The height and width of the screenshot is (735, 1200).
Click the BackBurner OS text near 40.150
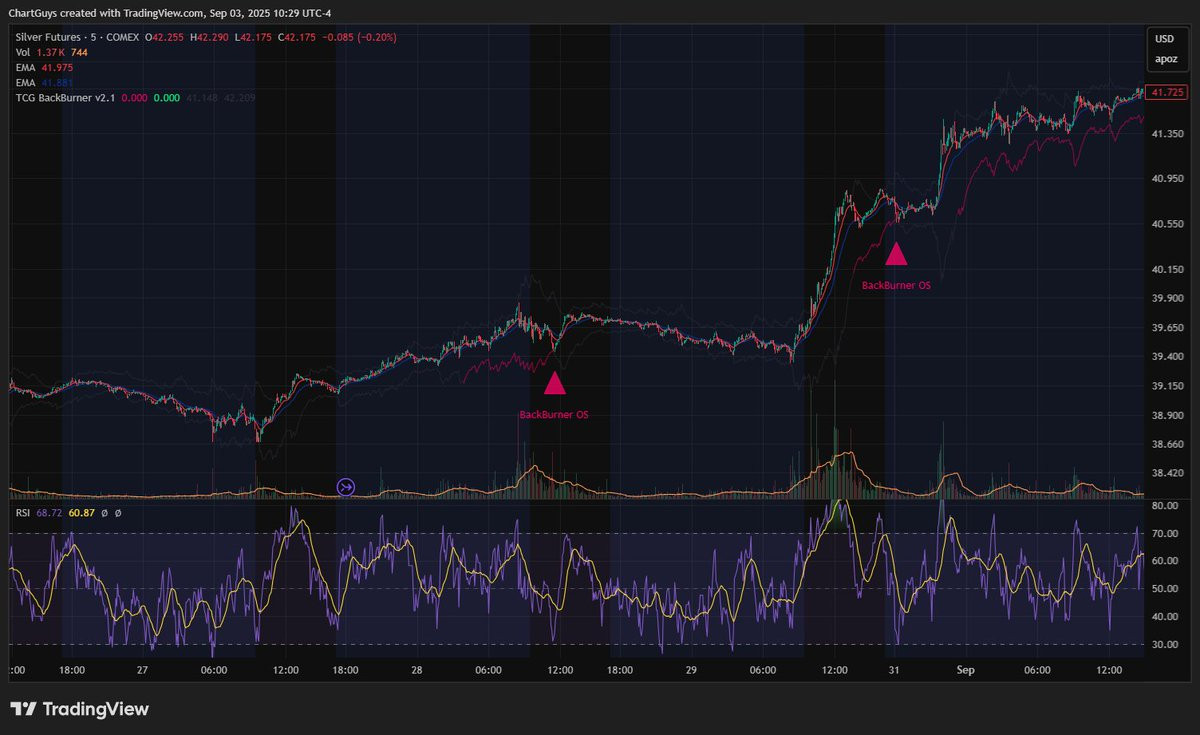coord(896,285)
